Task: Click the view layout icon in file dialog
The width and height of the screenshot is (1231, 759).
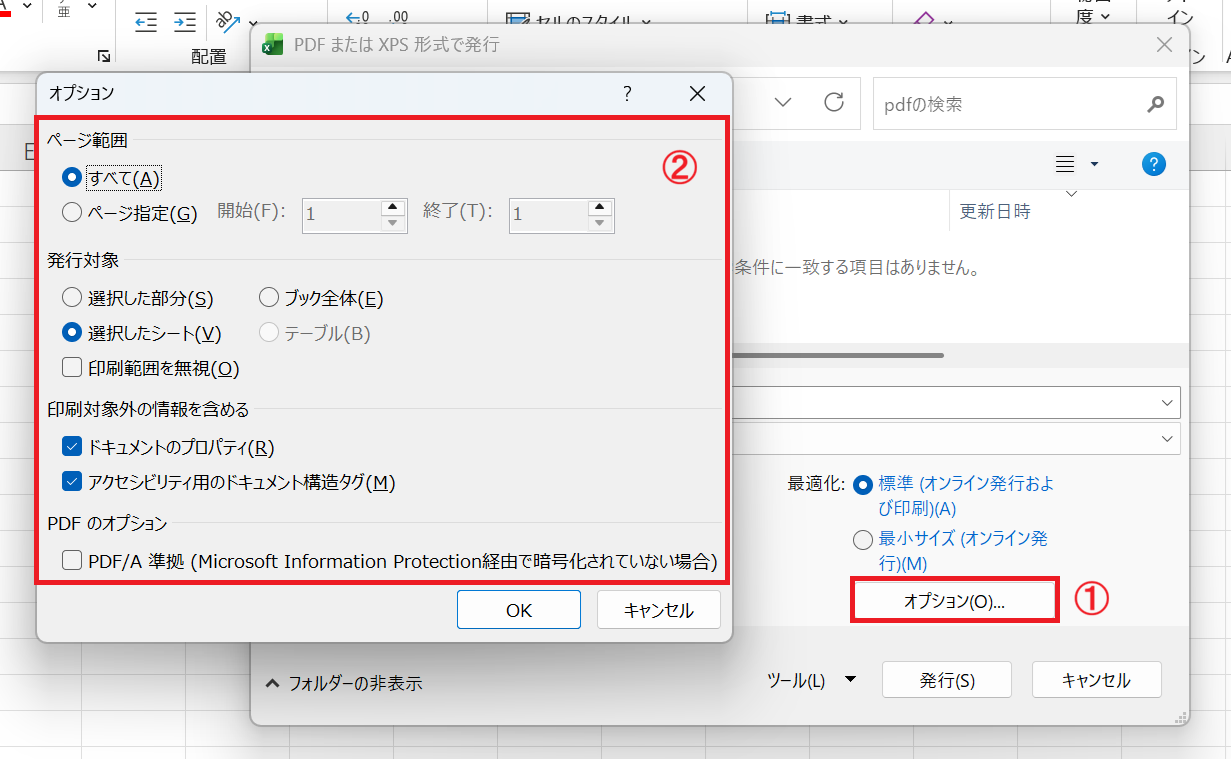Action: tap(1066, 164)
